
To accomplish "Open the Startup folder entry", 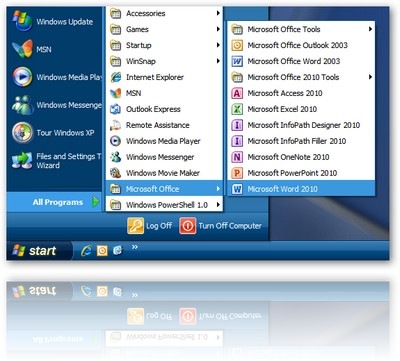I will tap(164, 45).
